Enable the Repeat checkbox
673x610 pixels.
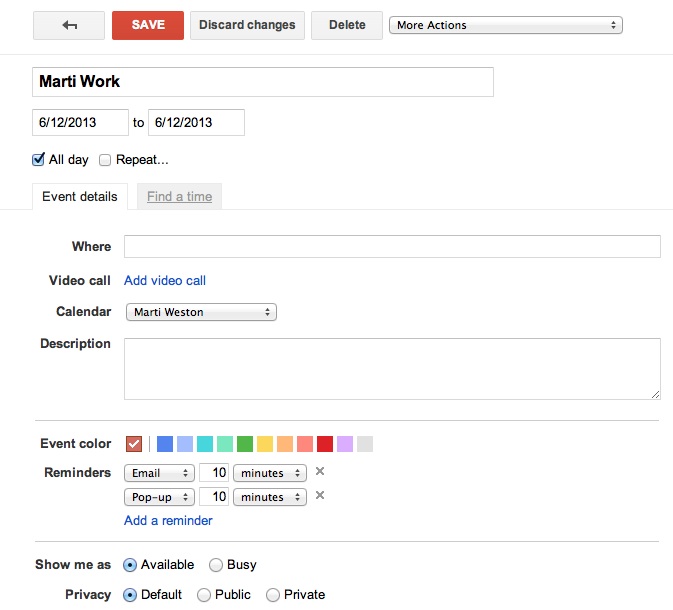pyautogui.click(x=105, y=160)
